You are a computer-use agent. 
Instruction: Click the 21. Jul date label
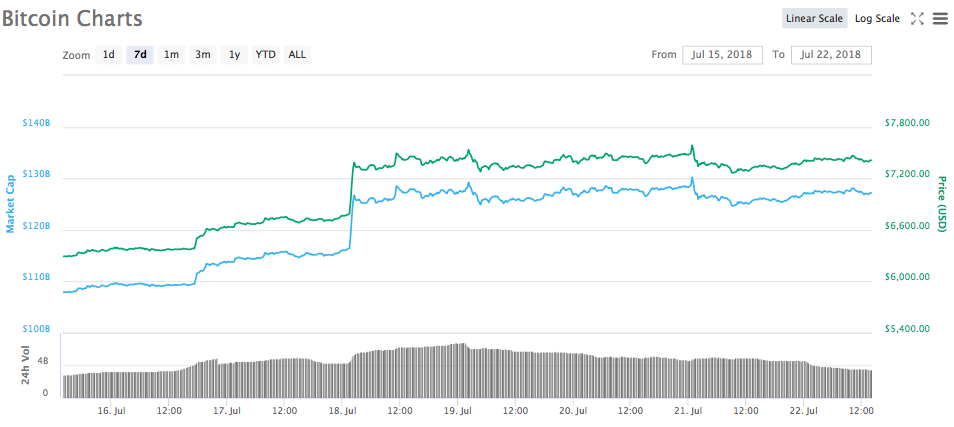(x=688, y=411)
